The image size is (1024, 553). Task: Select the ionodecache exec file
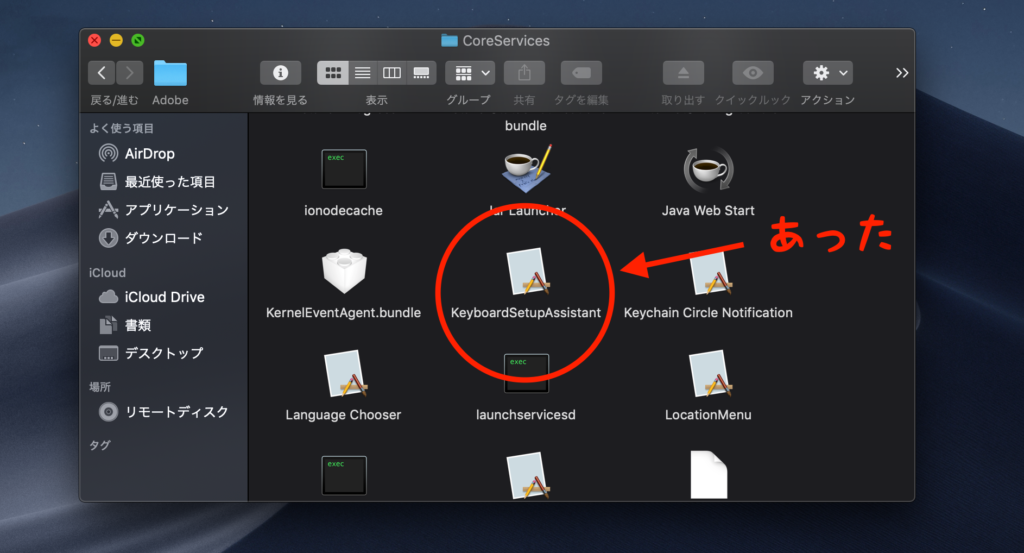point(344,169)
